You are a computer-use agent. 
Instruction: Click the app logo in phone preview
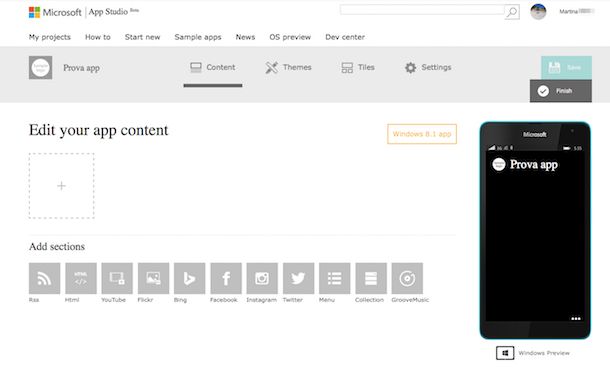(x=499, y=164)
